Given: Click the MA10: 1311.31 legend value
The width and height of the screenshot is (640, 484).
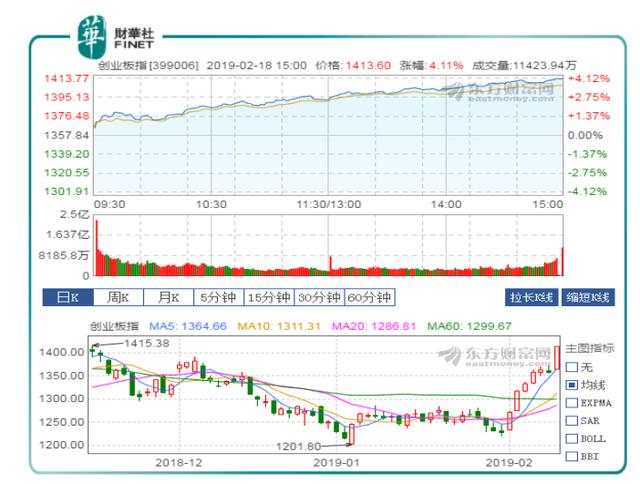Looking at the screenshot, I should point(279,326).
